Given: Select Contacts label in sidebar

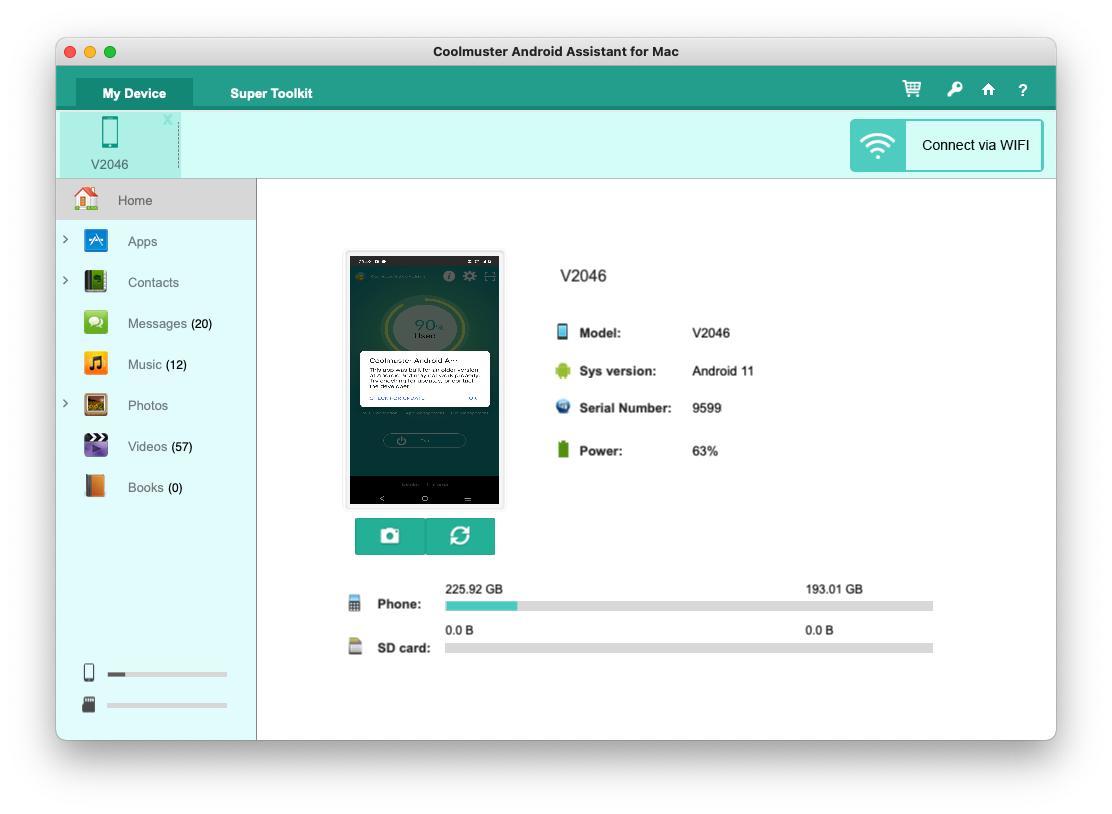Looking at the screenshot, I should 153,282.
